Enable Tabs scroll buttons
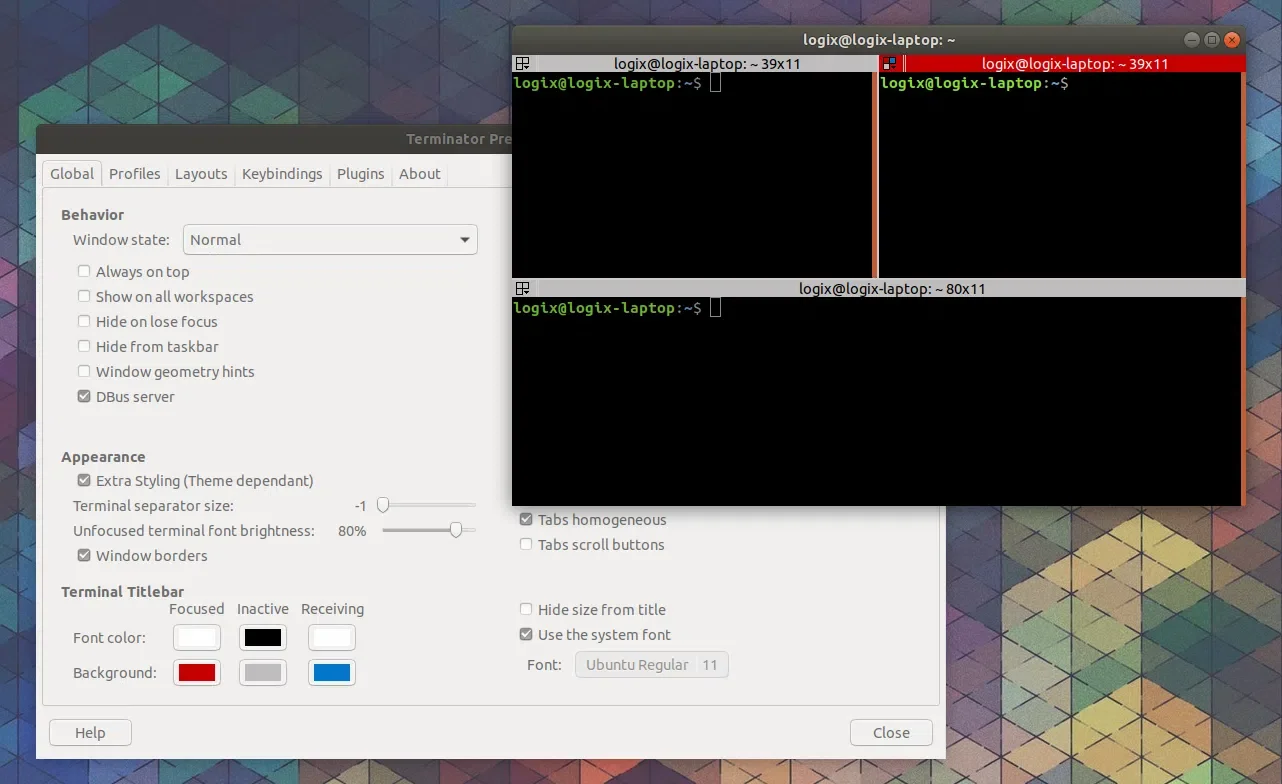 tap(526, 545)
